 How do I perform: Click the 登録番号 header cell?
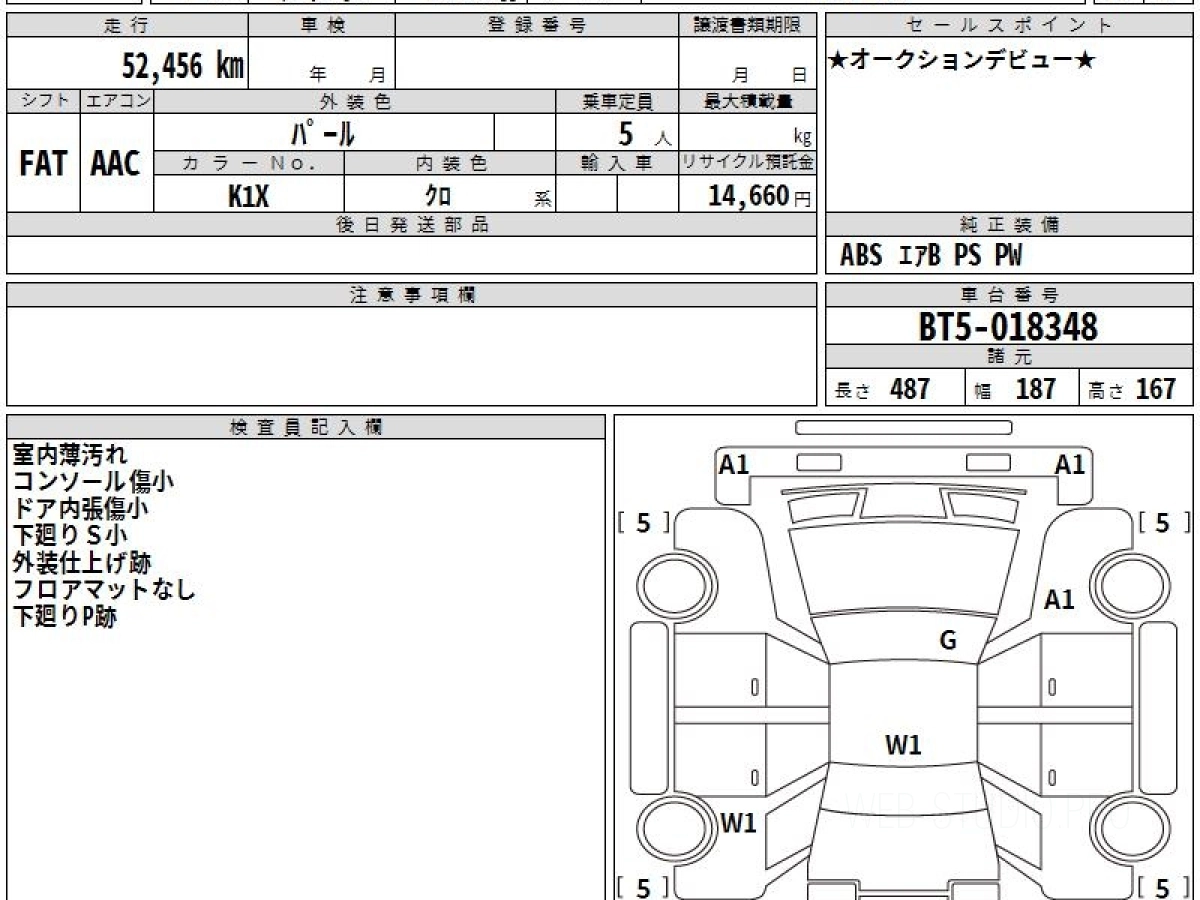536,26
